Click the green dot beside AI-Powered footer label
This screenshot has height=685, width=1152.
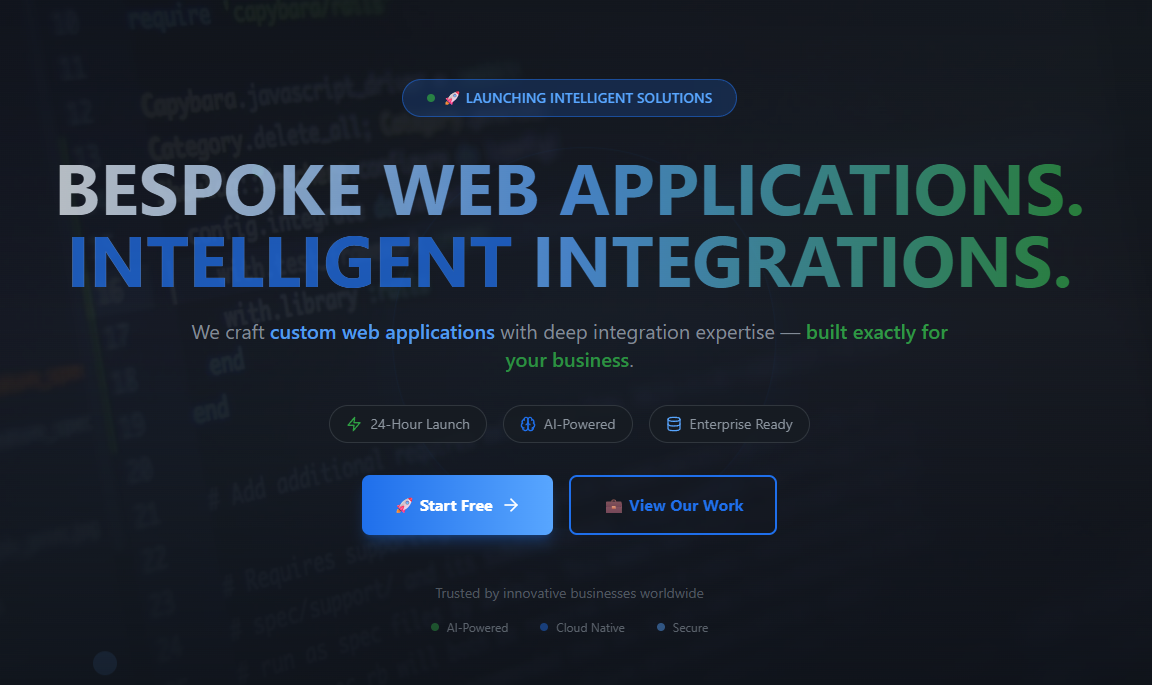[433, 627]
